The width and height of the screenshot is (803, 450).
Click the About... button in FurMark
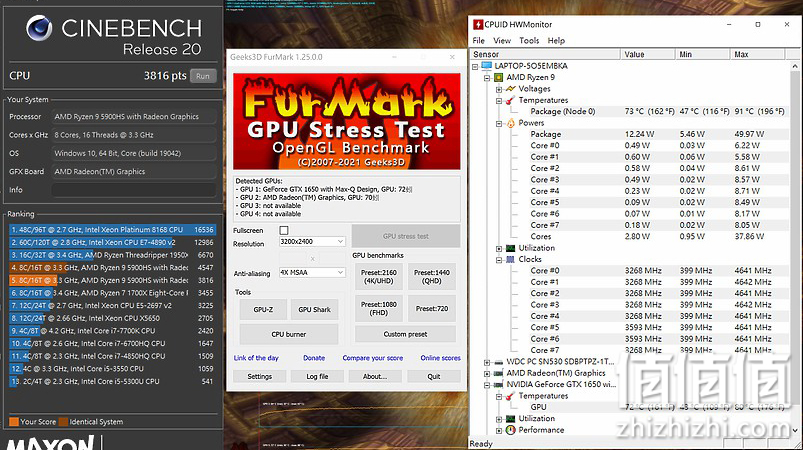click(375, 376)
